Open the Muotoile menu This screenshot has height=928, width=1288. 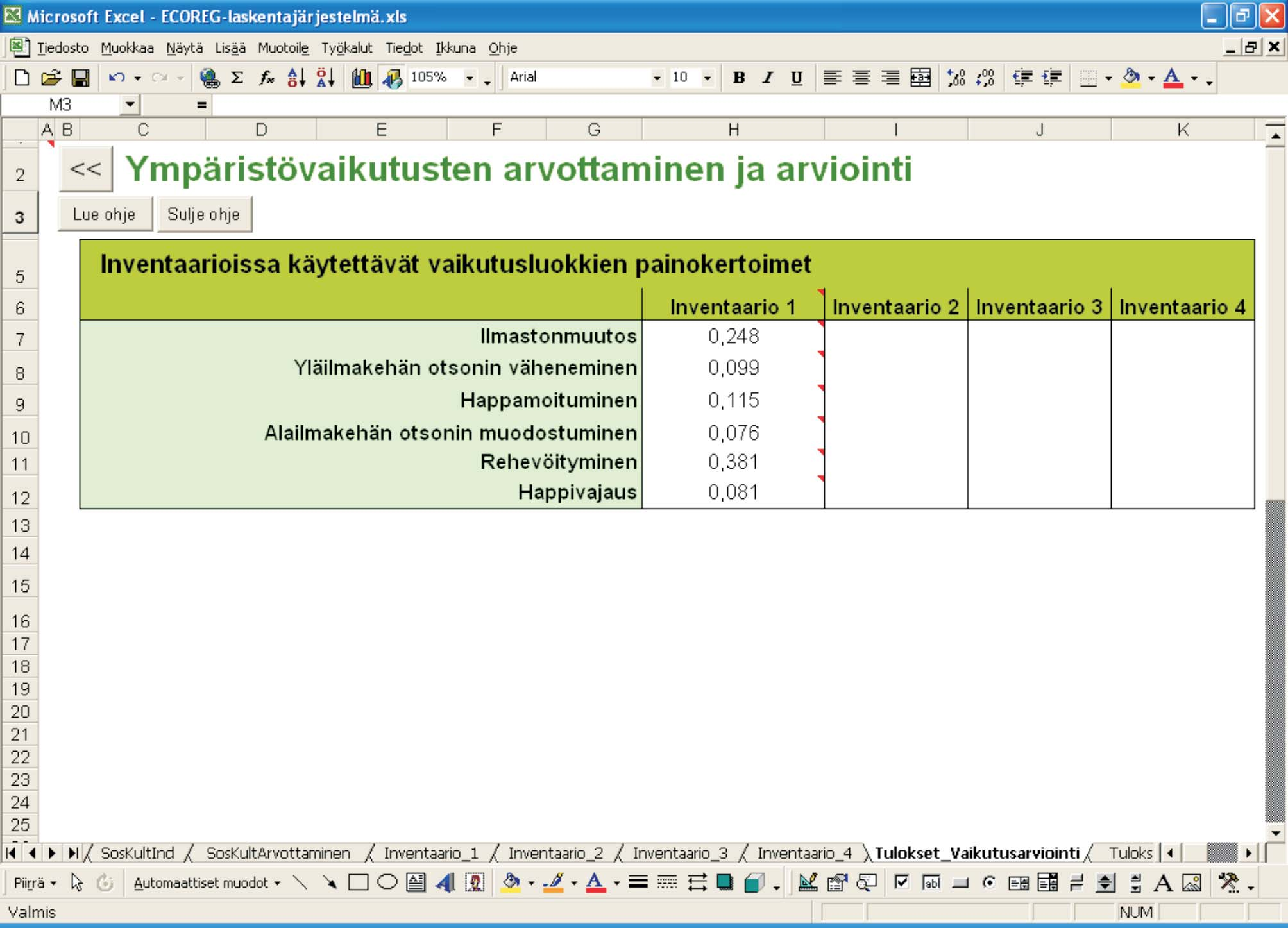point(283,47)
